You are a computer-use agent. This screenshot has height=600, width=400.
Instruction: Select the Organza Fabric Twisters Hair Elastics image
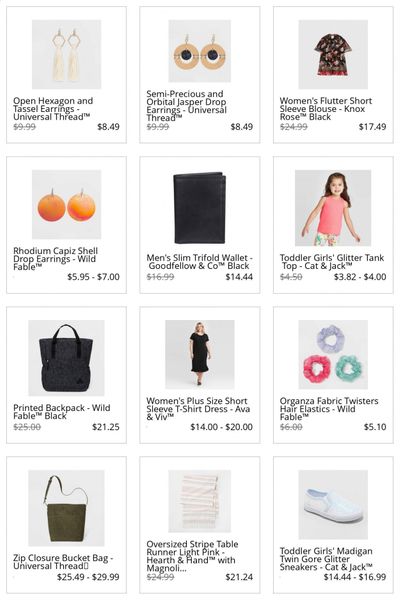333,354
